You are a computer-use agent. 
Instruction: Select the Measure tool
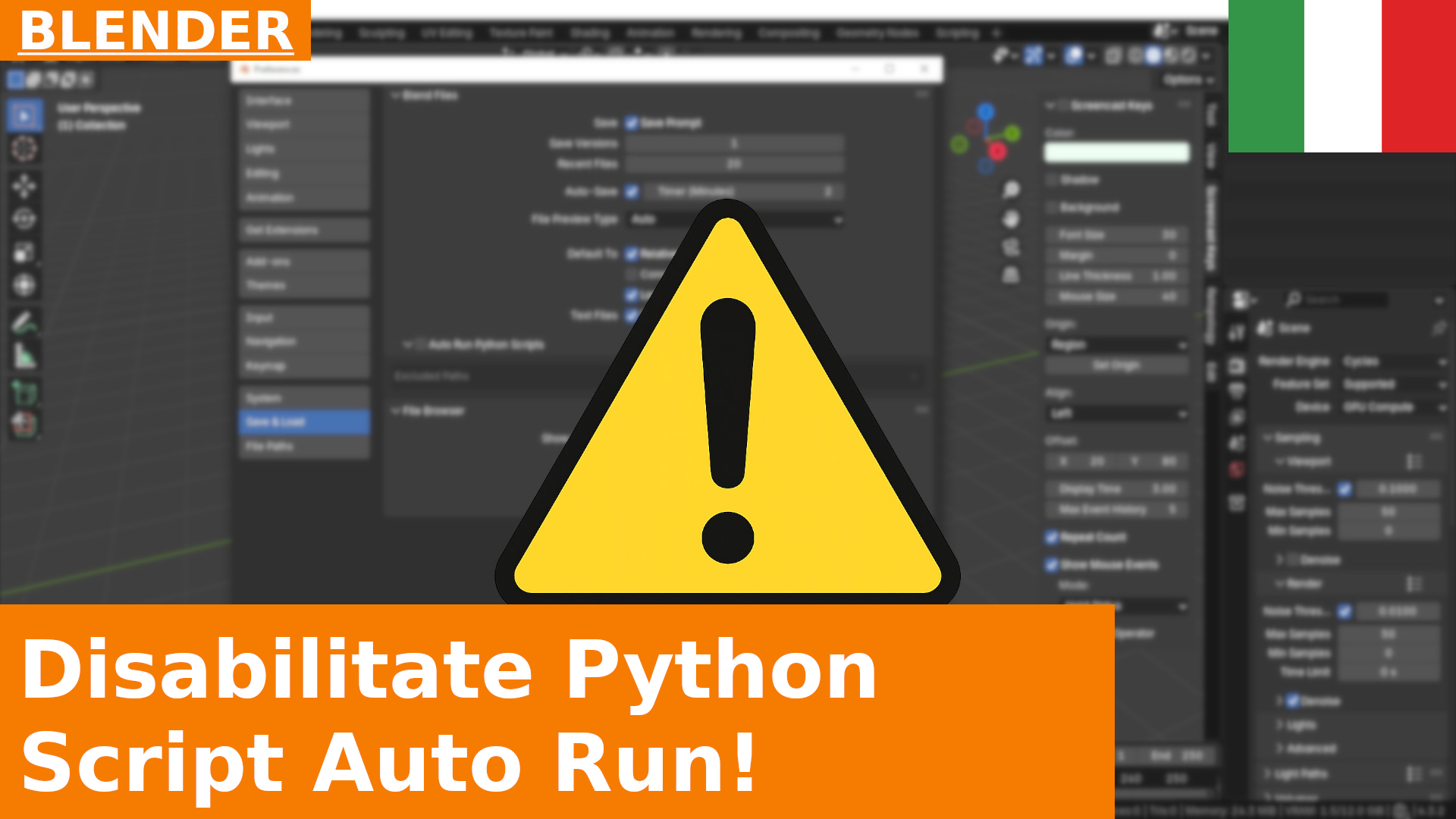coord(24,356)
